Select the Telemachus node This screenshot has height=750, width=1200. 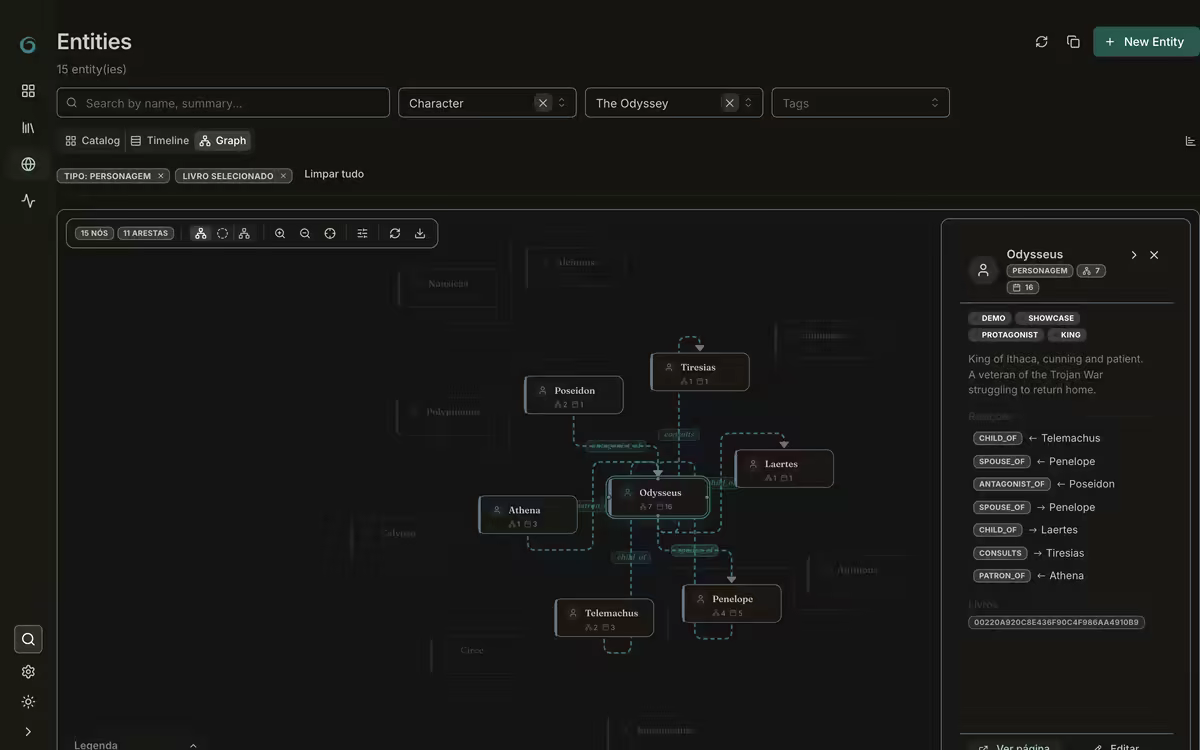coord(605,618)
